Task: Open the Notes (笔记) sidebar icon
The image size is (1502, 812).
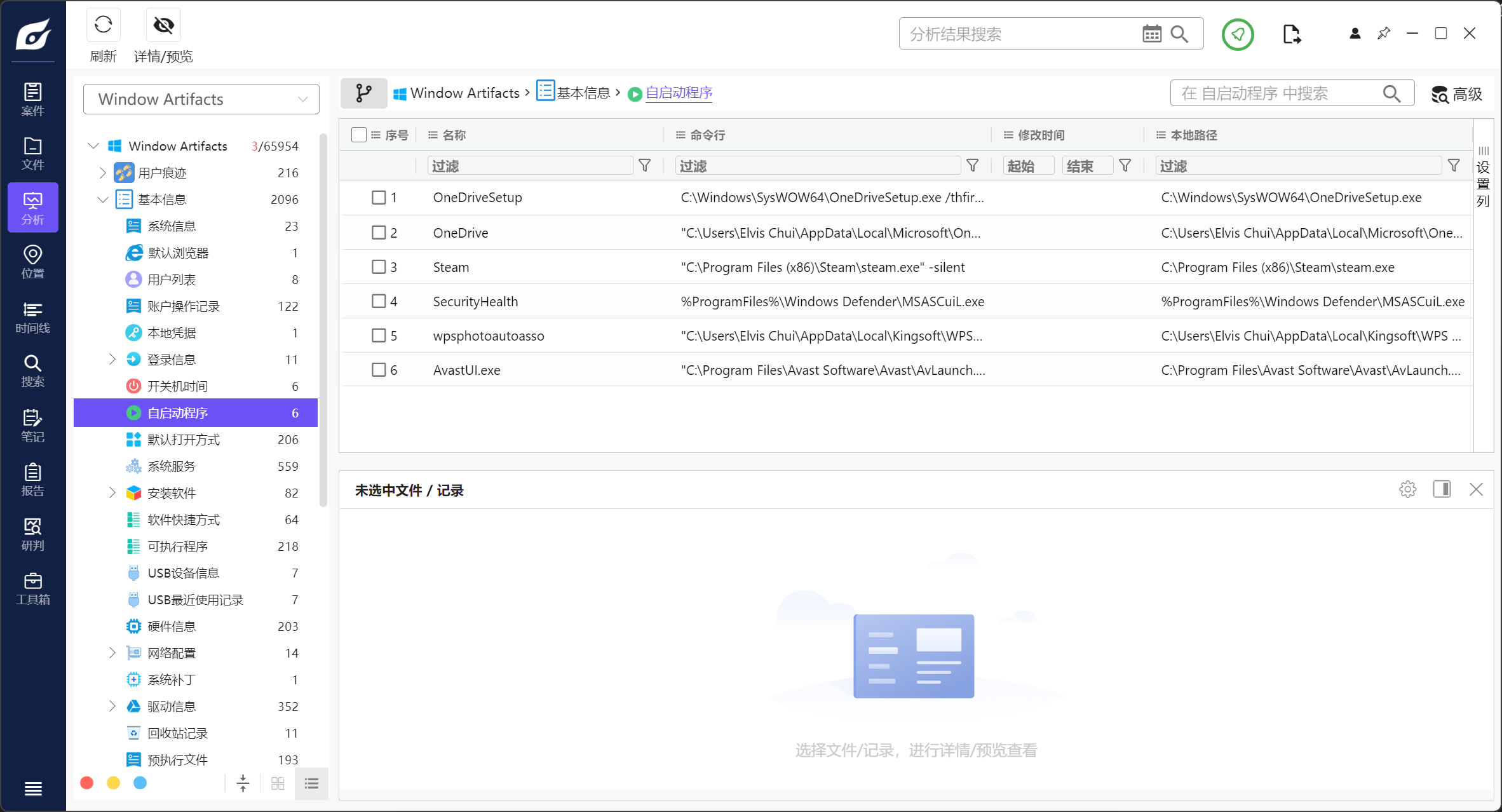Action: (x=32, y=426)
